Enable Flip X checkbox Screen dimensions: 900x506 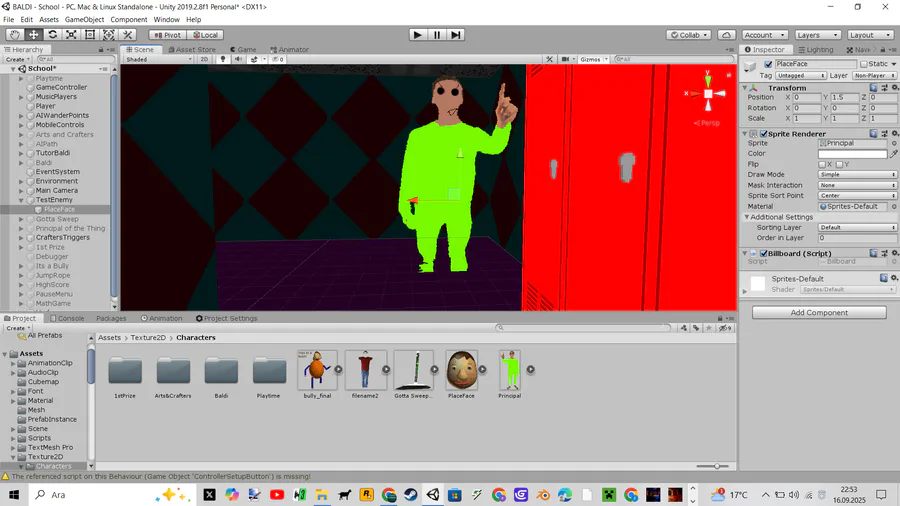coord(822,164)
